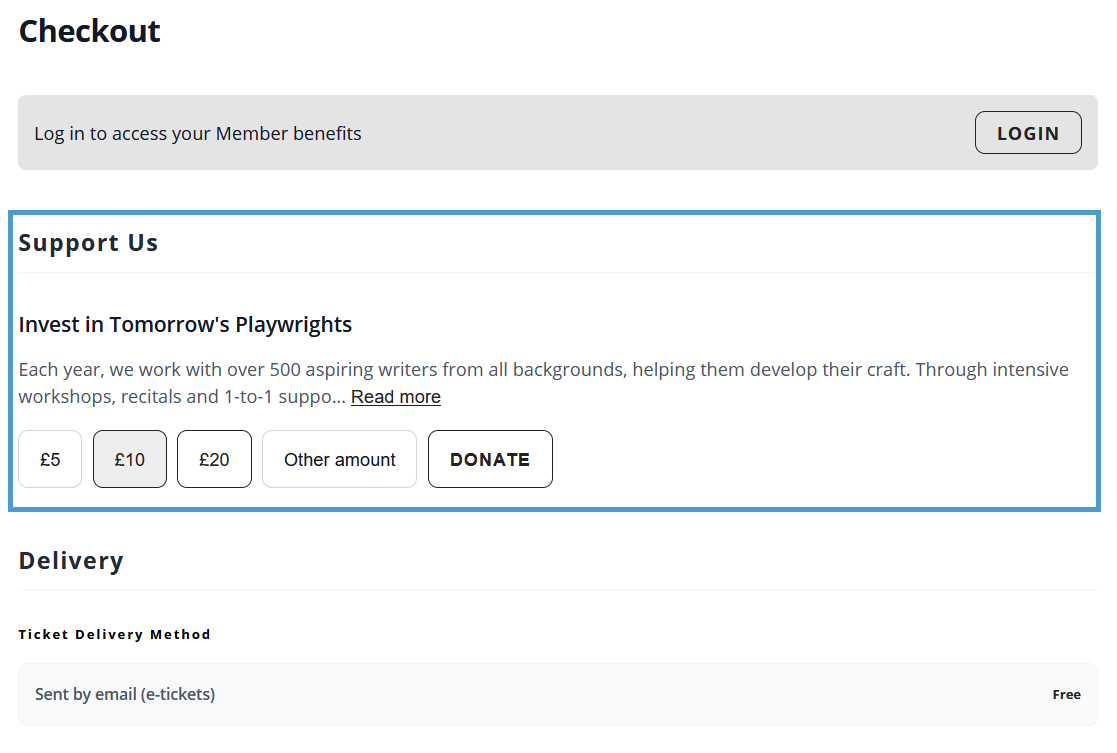Image resolution: width=1117 pixels, height=753 pixels.
Task: Click the Ticket Delivery Method label
Action: [115, 635]
